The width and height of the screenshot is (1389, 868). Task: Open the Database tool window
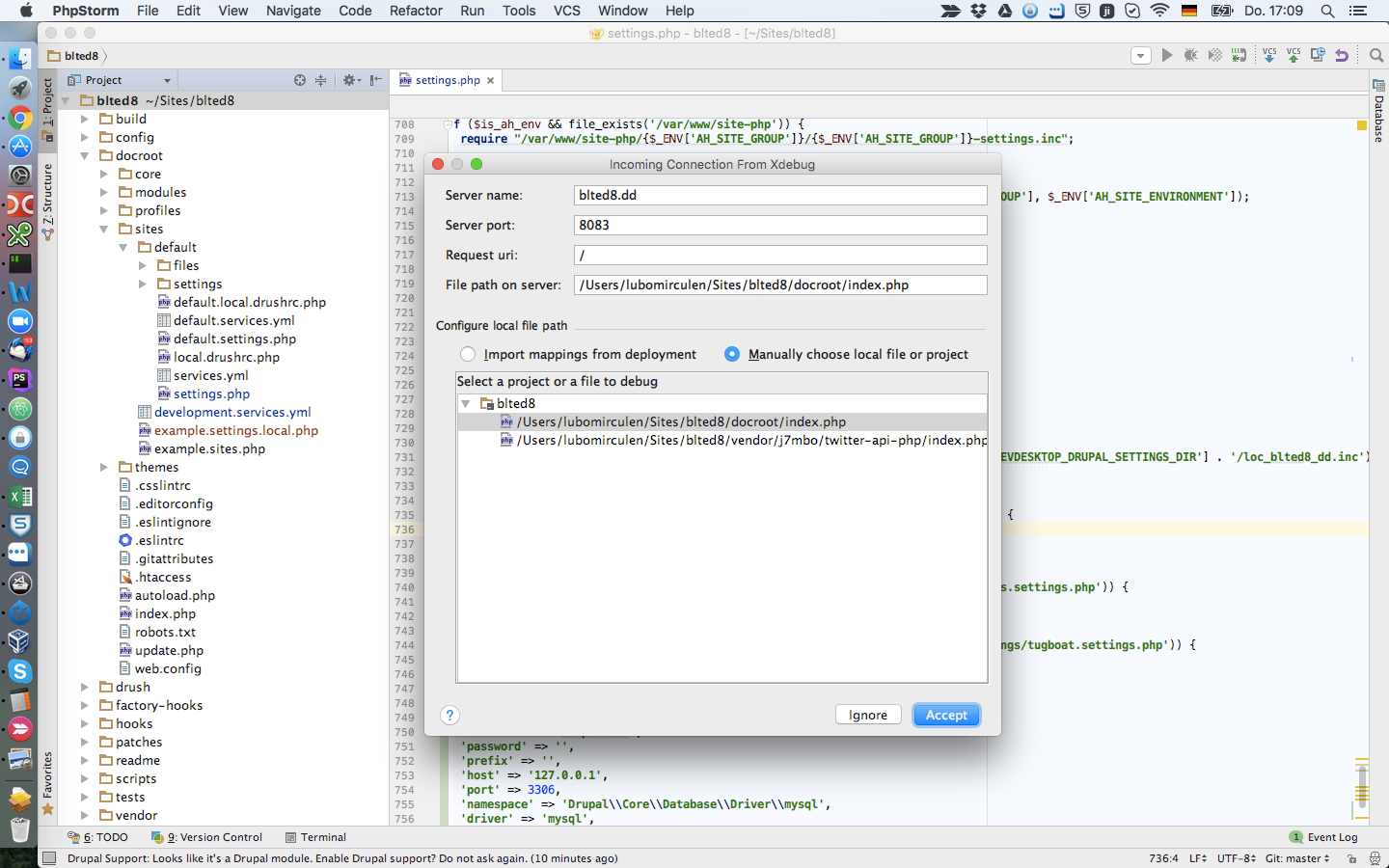1378,111
